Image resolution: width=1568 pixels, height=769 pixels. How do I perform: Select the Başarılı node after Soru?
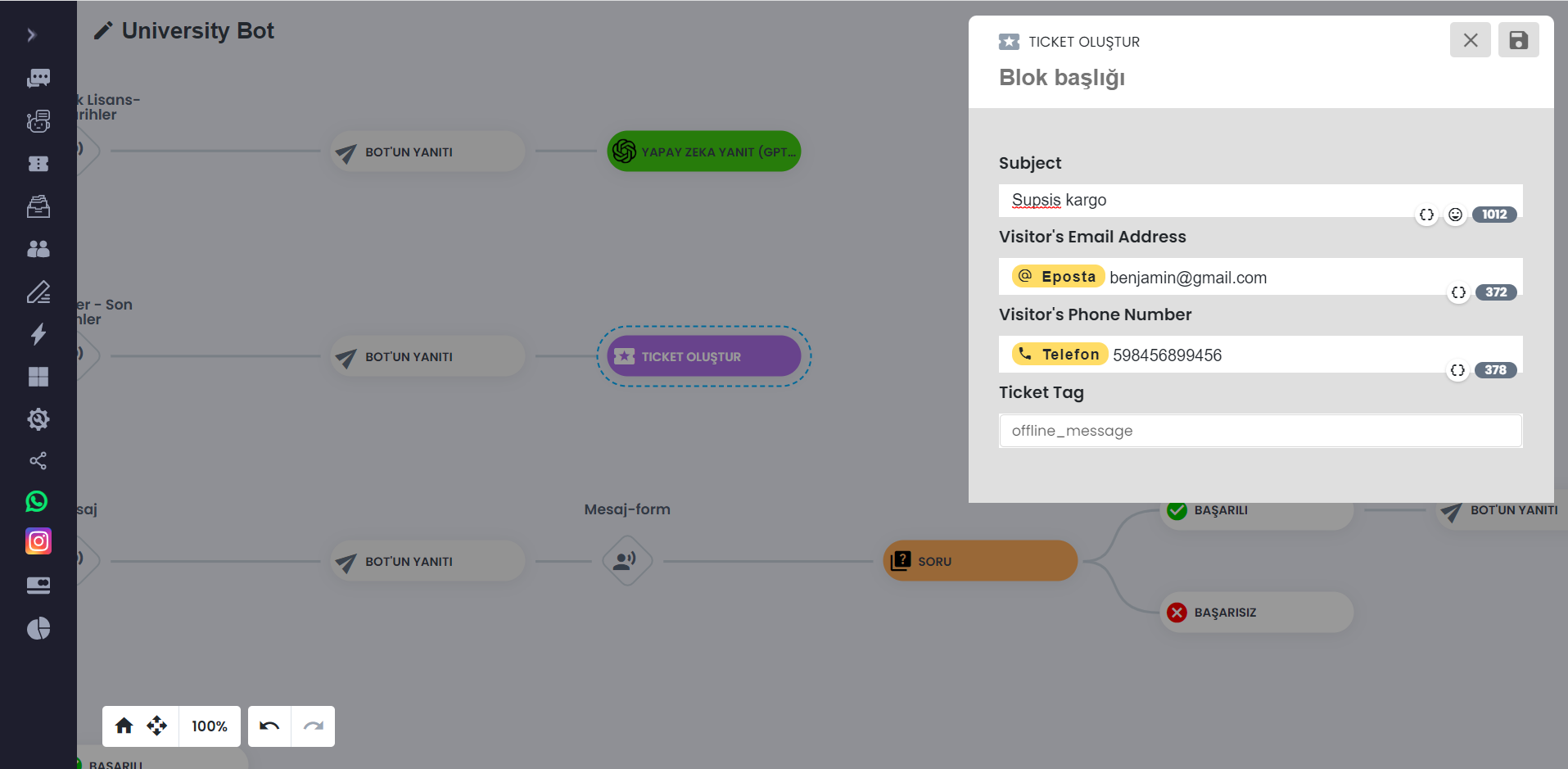click(x=1257, y=514)
